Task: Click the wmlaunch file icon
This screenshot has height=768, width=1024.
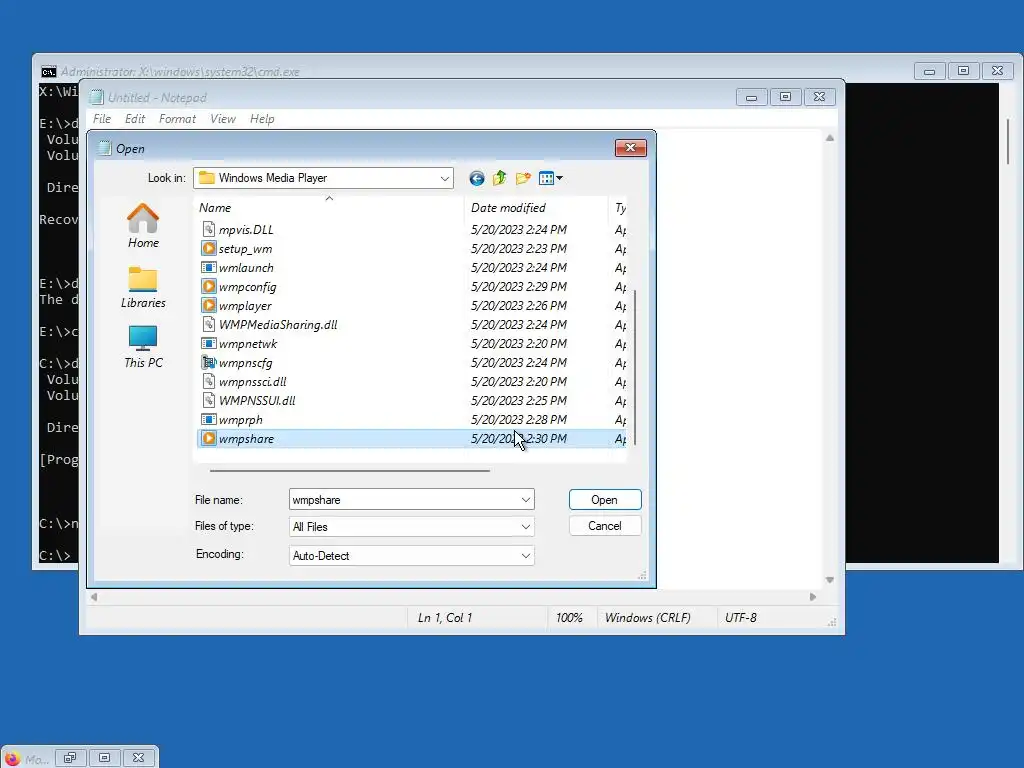Action: (208, 267)
